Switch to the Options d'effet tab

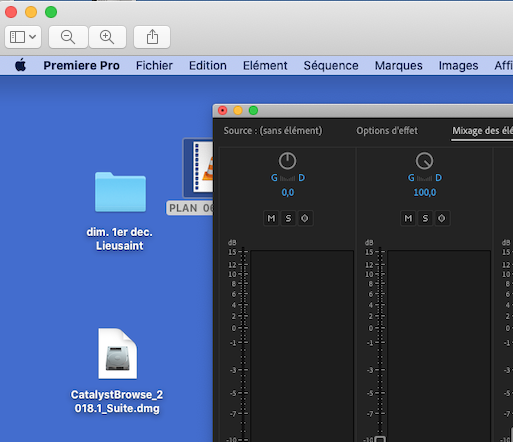click(x=387, y=131)
